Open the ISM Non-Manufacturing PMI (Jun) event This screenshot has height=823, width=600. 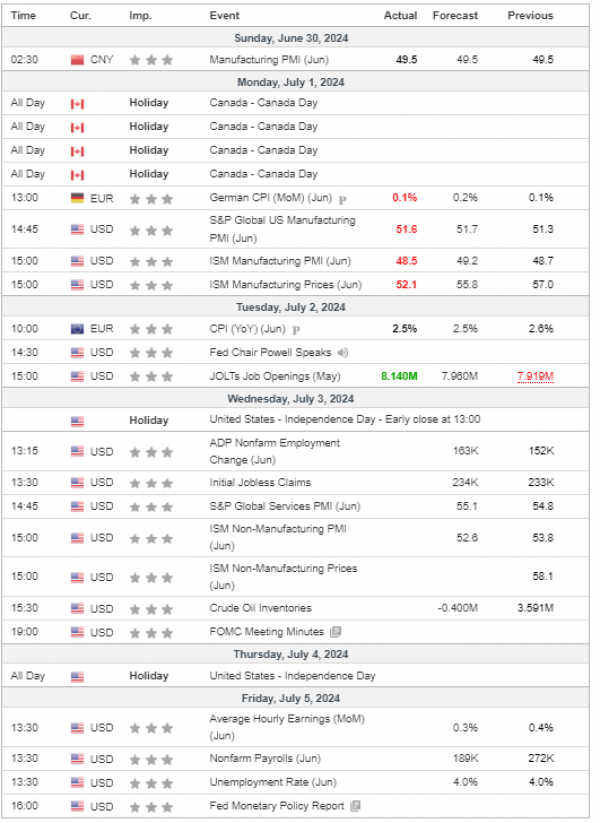[x=278, y=537]
